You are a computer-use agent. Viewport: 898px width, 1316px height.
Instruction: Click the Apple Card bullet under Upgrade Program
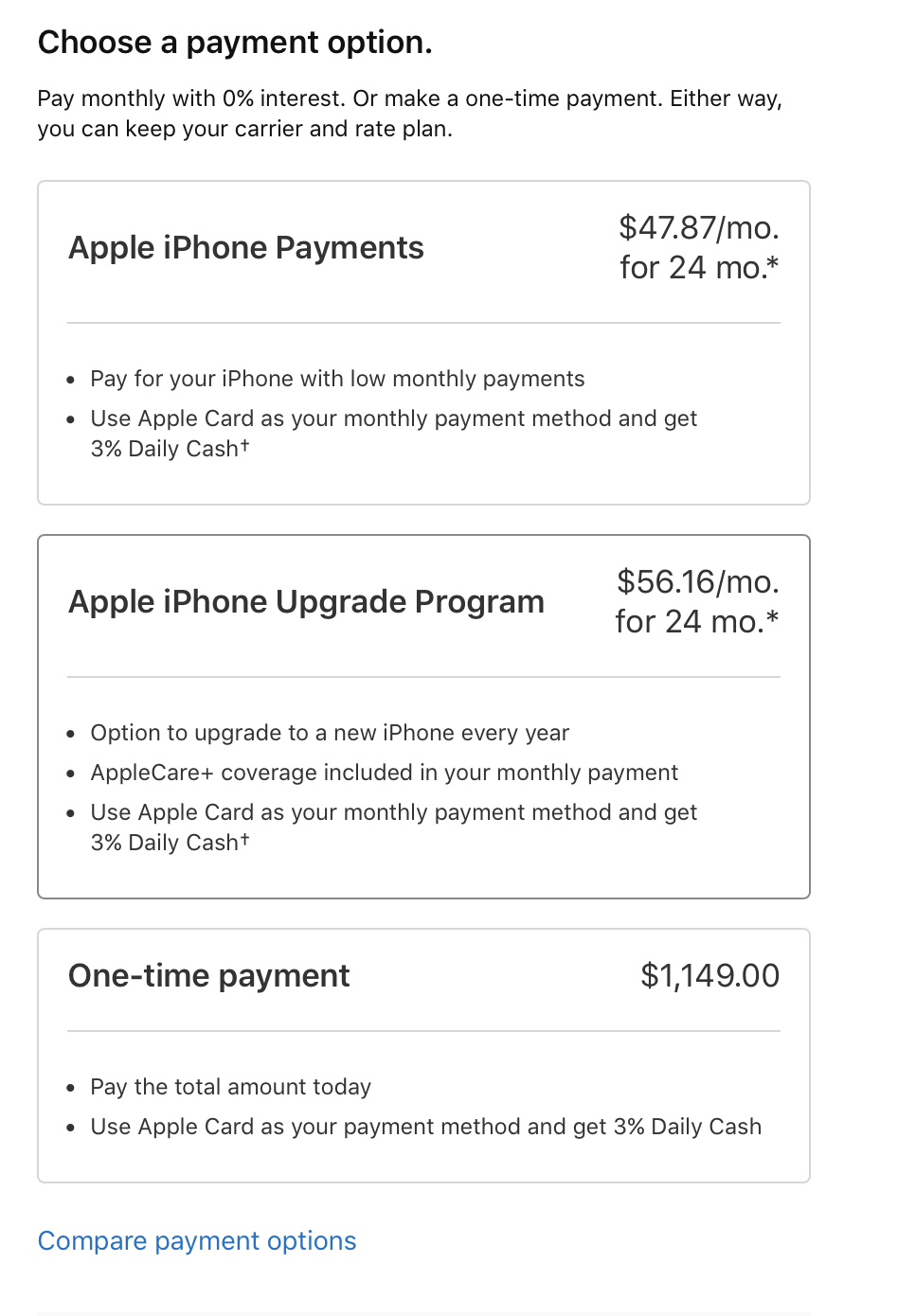[x=393, y=813]
